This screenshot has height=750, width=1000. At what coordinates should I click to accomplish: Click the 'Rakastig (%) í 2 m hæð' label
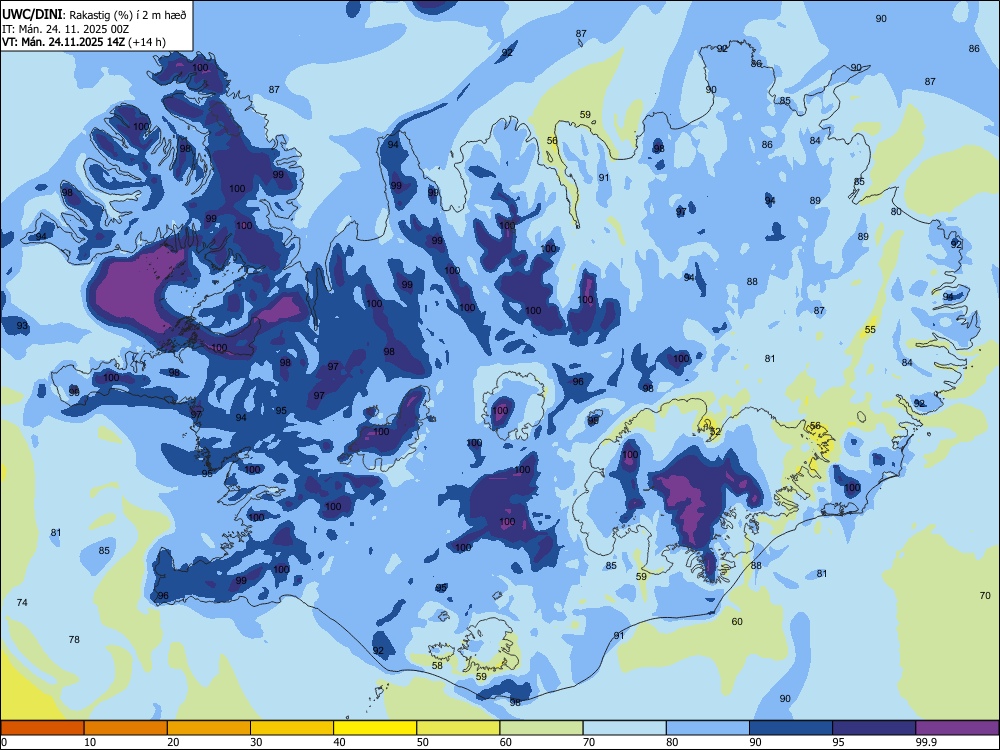[x=128, y=15]
